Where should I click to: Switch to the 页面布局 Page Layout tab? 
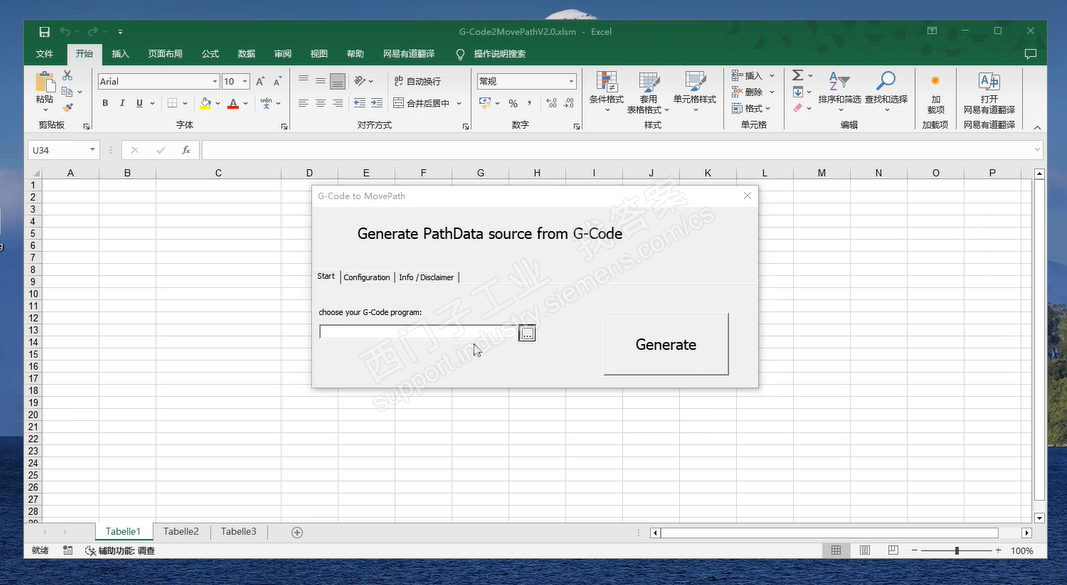pyautogui.click(x=165, y=54)
